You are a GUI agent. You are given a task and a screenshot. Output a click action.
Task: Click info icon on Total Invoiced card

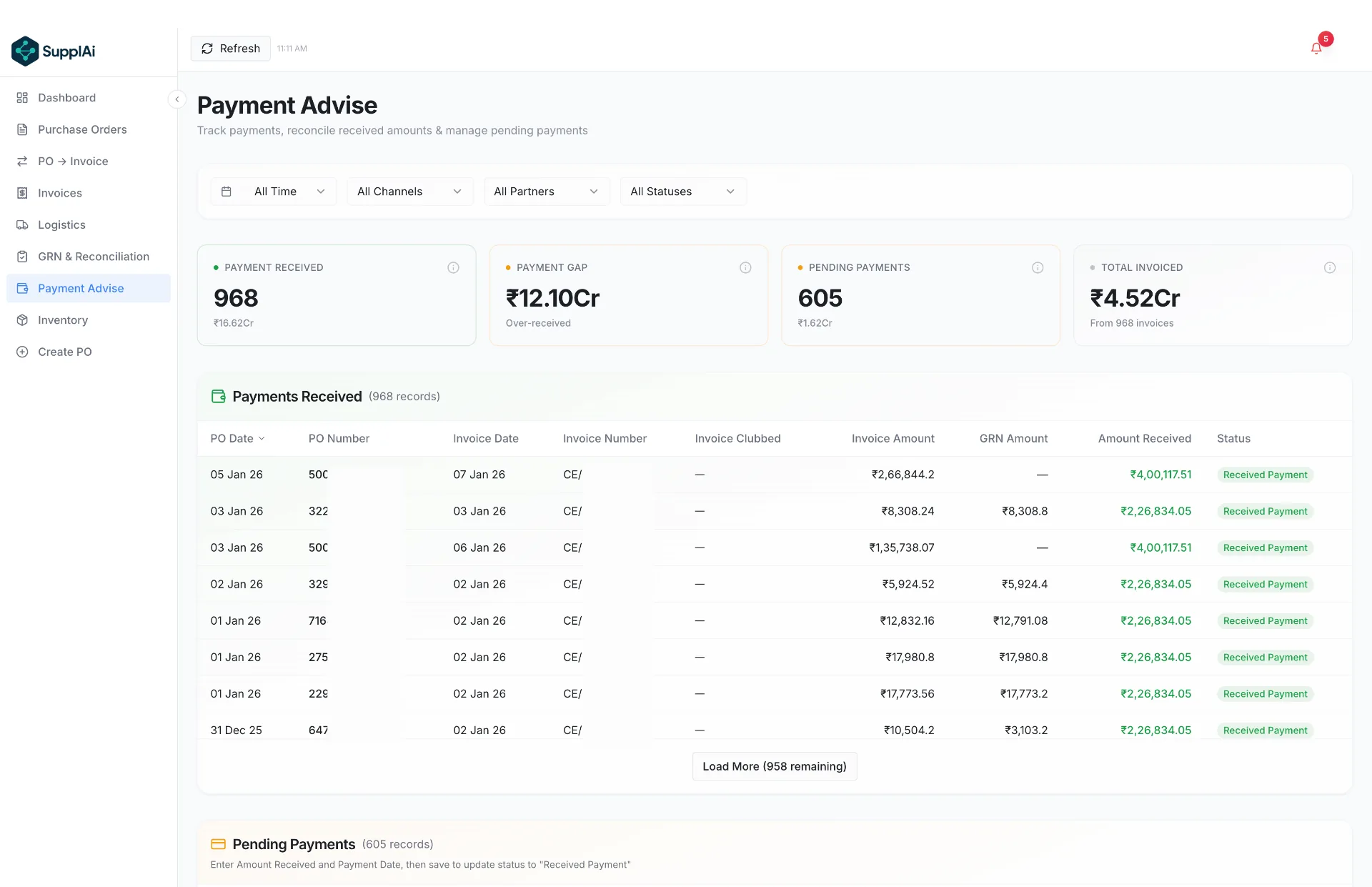tap(1330, 267)
